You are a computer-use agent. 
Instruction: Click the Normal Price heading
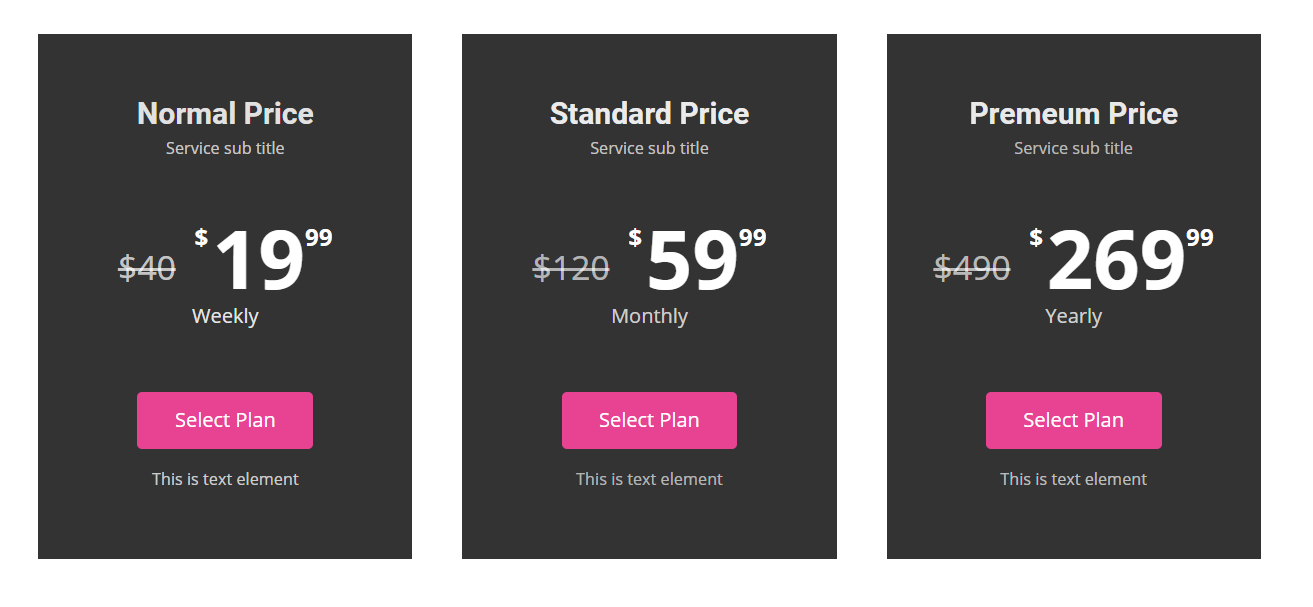click(225, 114)
